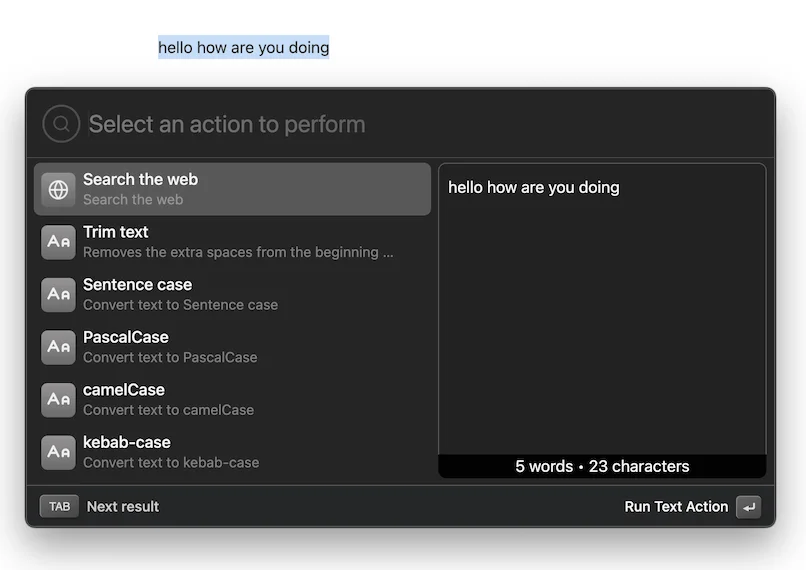Screen dimensions: 806x570
Task: Click the magnifier search icon
Action: [60, 124]
